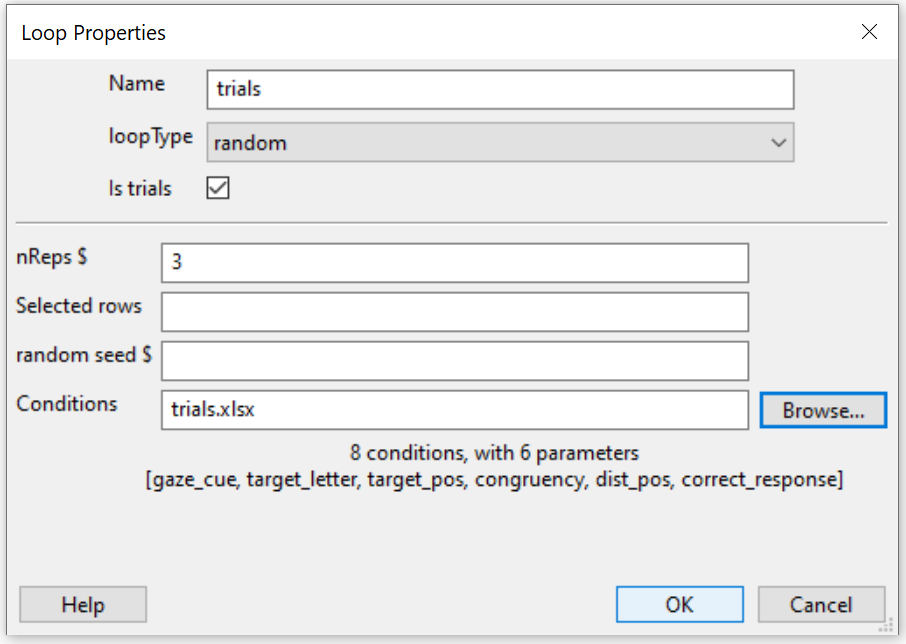Screen dimensions: 906x644
Task: Toggle the Is trials checkbox
Action: [218, 188]
